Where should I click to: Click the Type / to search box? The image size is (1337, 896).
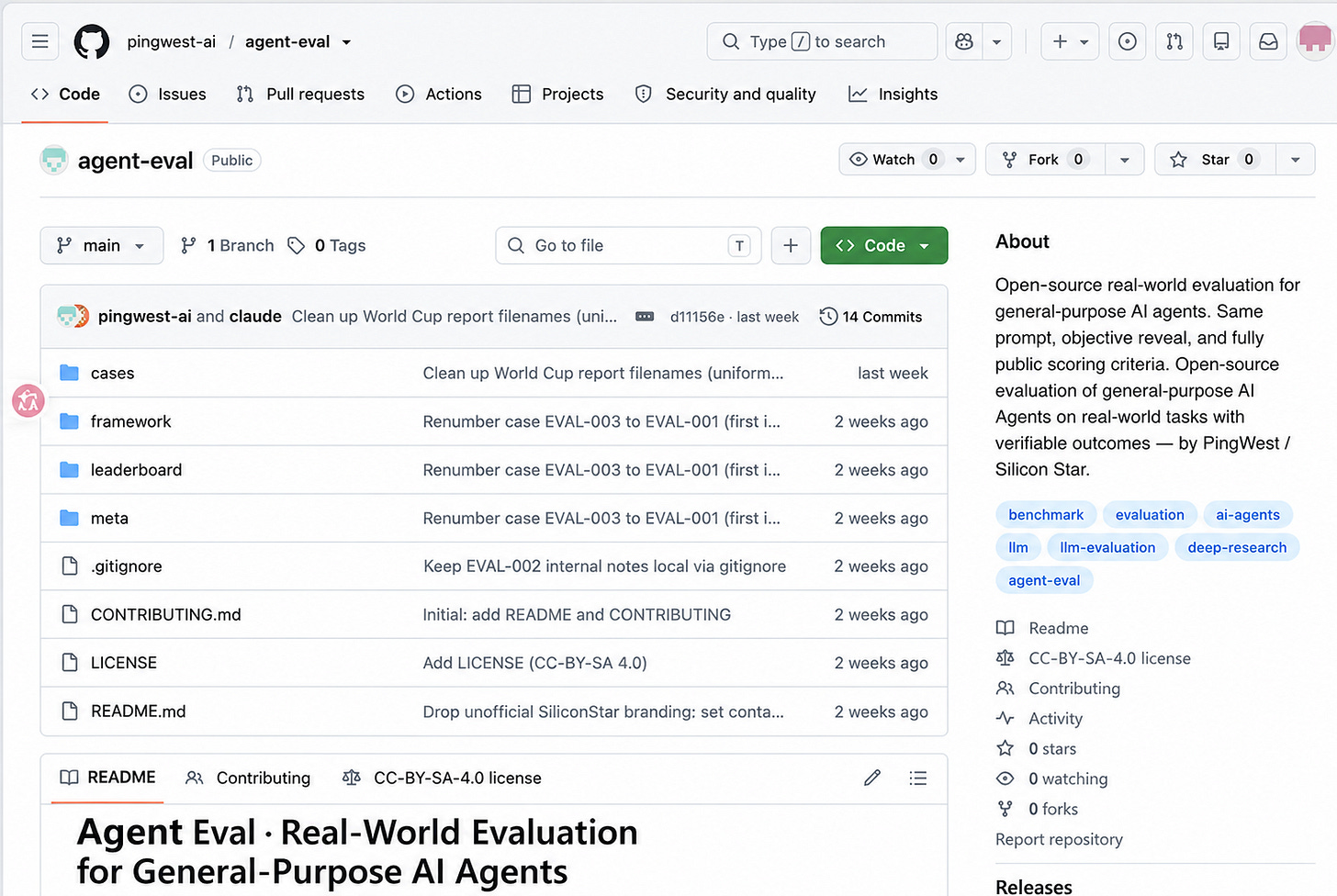coord(822,41)
